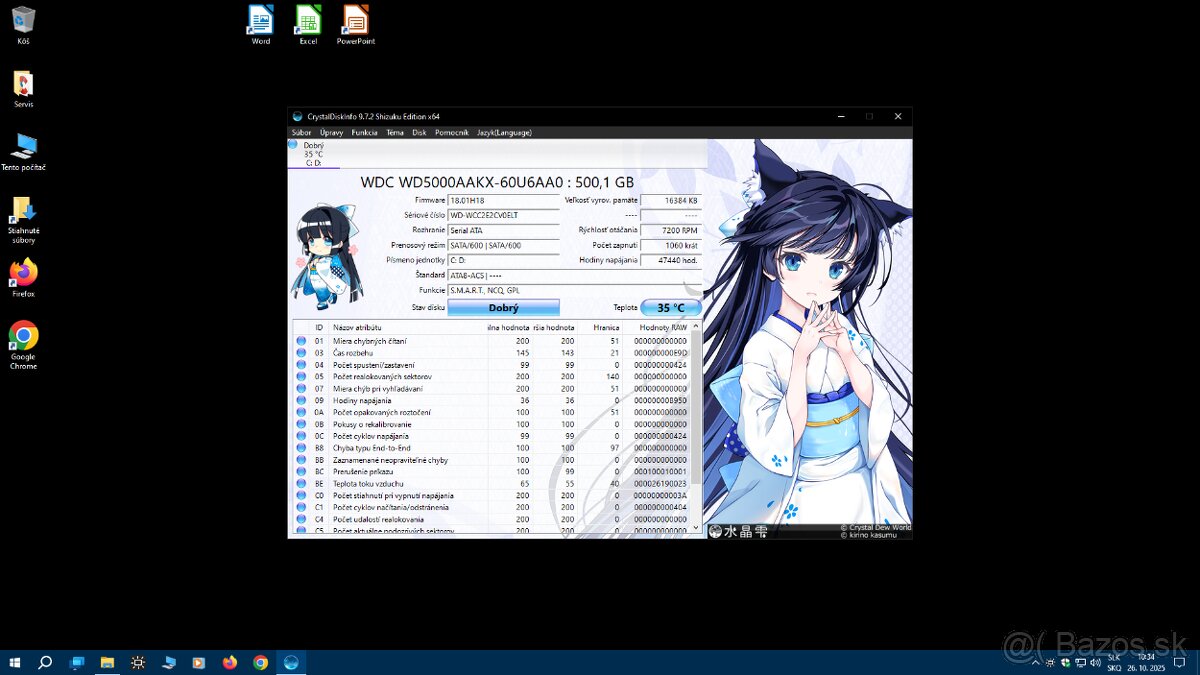This screenshot has width=1200, height=675.
Task: Click the Firmware value field
Action: click(503, 200)
